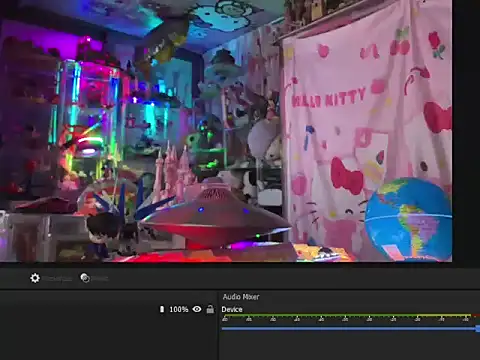Click the volume slider handle at far right
The width and height of the screenshot is (480, 360).
(478, 329)
